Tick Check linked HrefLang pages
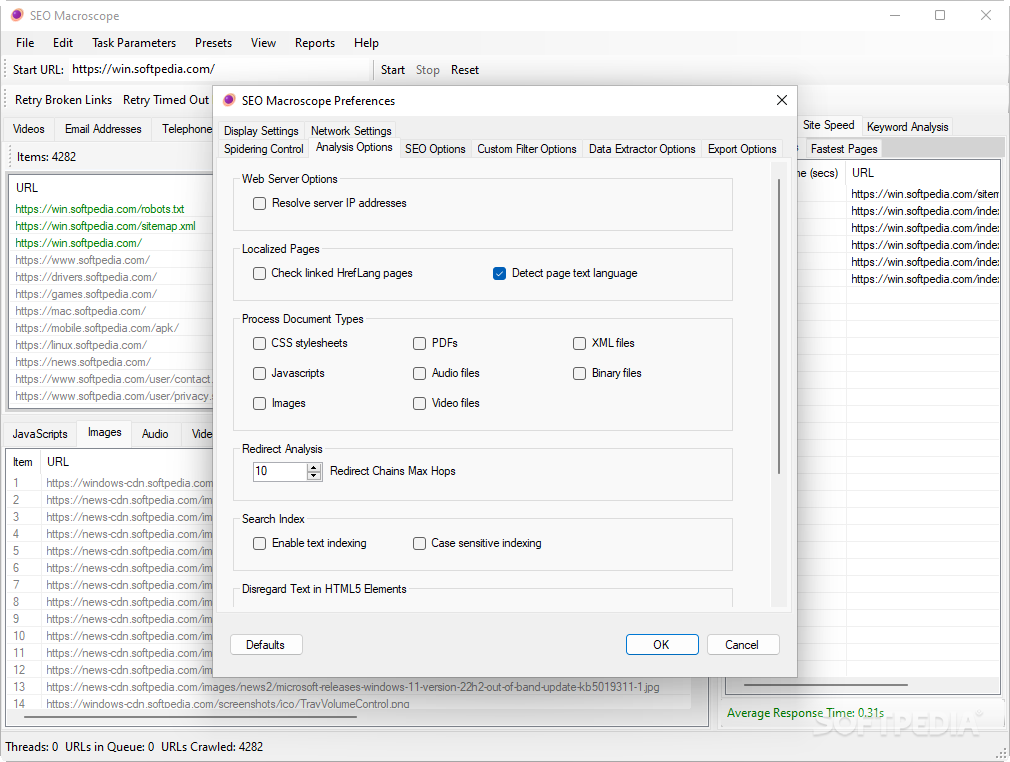1010x762 pixels. click(260, 273)
